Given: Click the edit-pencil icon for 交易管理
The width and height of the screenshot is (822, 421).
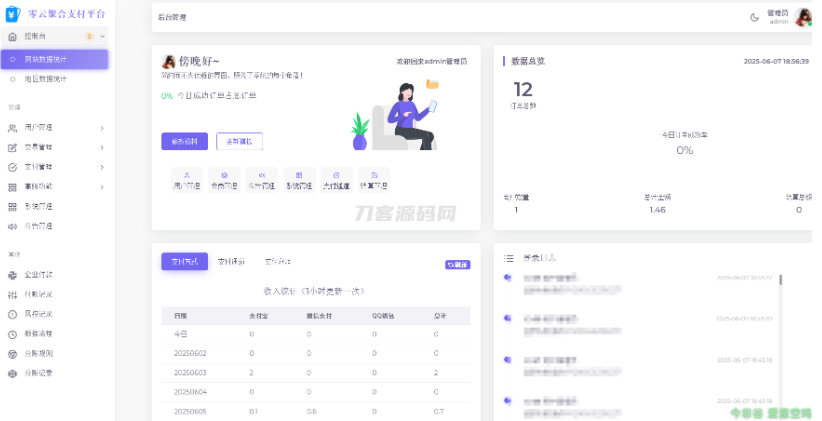Looking at the screenshot, I should click(13, 148).
